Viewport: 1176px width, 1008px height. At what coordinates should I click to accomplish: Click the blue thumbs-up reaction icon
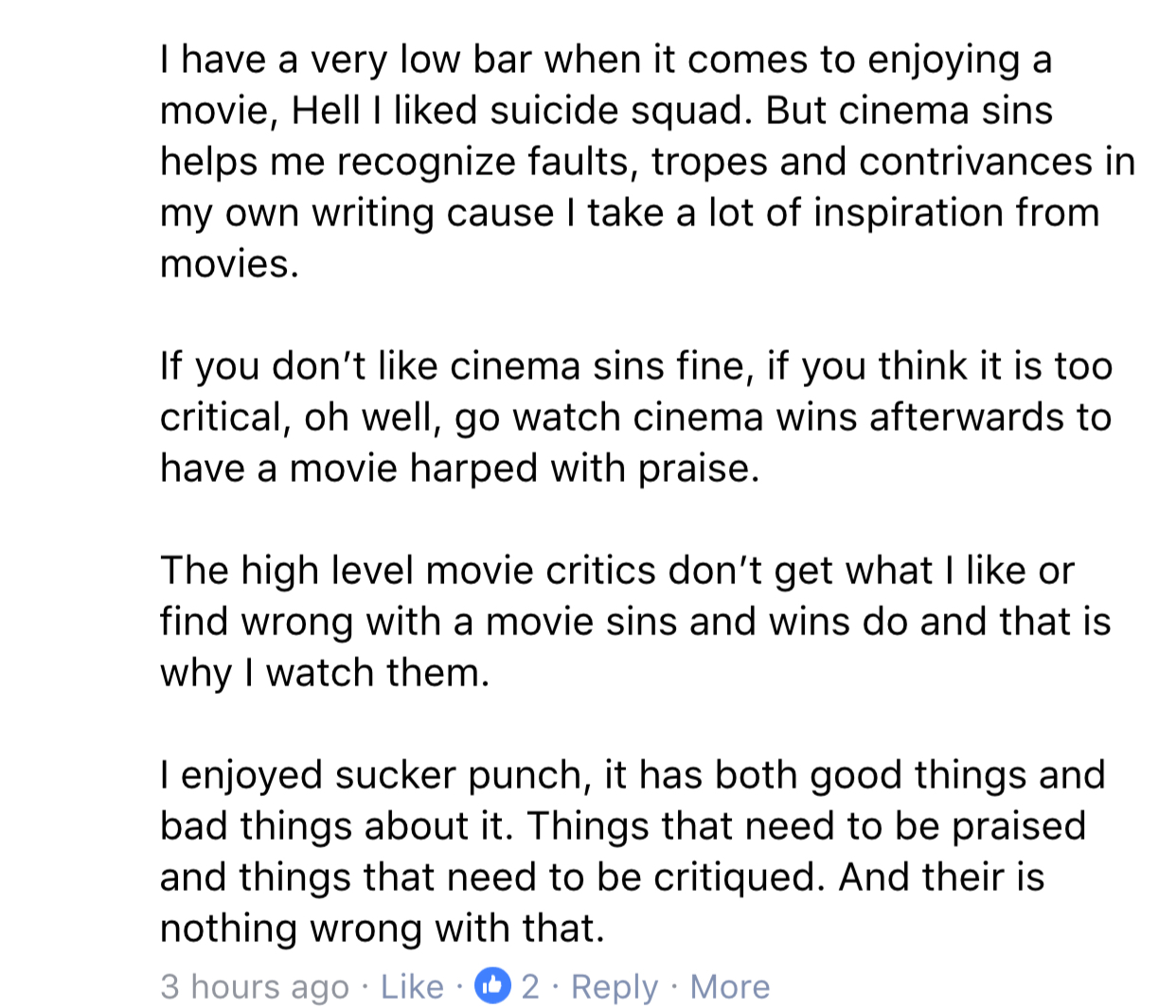tap(492, 986)
